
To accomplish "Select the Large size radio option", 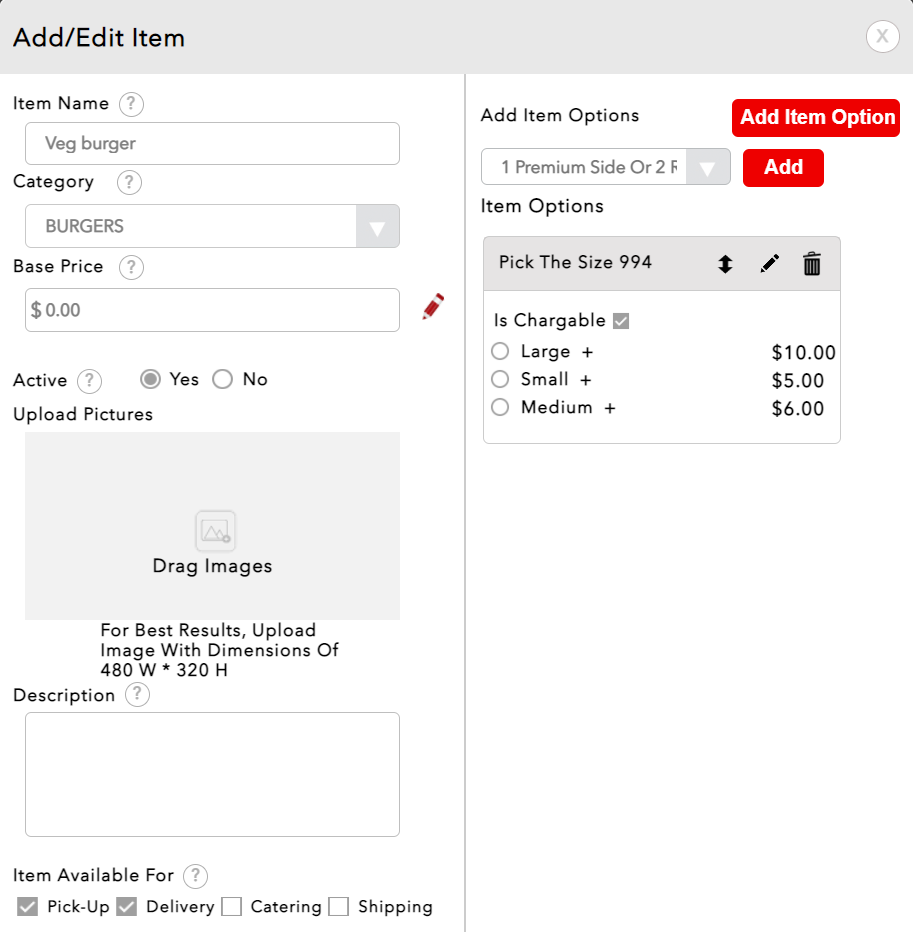I will 501,352.
